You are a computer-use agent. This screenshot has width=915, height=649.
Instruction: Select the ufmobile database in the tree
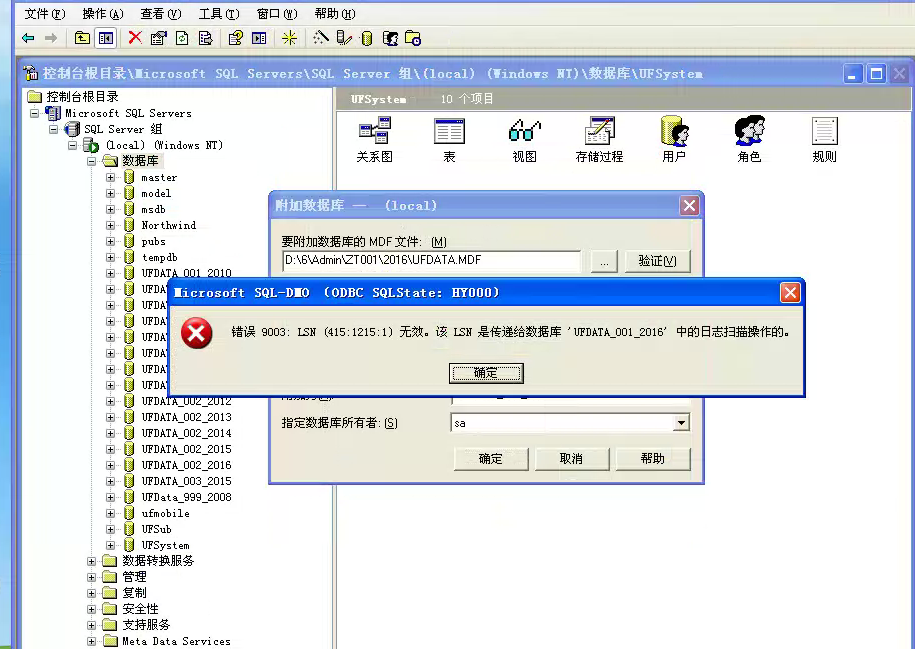coord(165,514)
